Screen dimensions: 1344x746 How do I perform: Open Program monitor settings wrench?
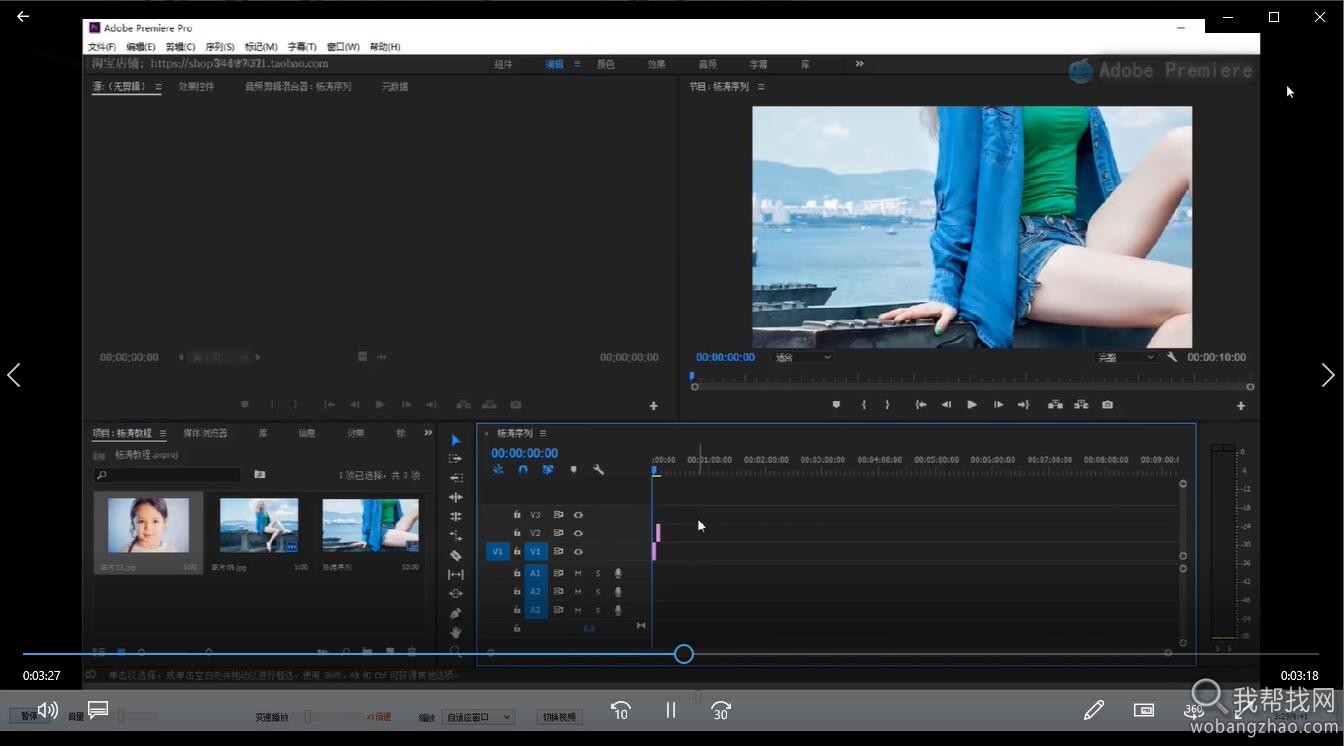point(1171,357)
